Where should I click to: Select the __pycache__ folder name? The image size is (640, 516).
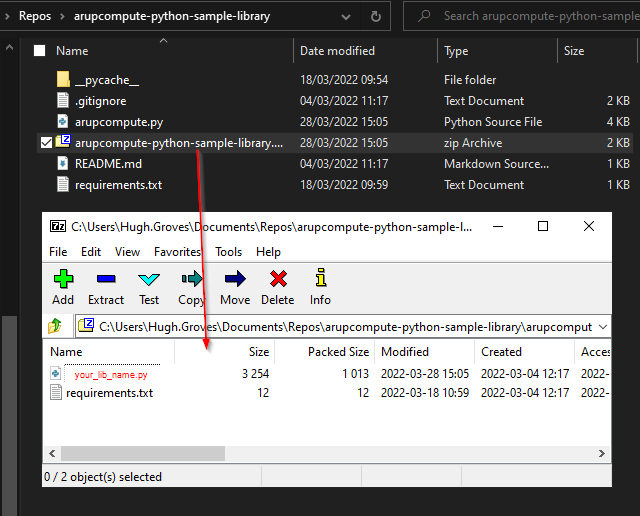[x=107, y=80]
